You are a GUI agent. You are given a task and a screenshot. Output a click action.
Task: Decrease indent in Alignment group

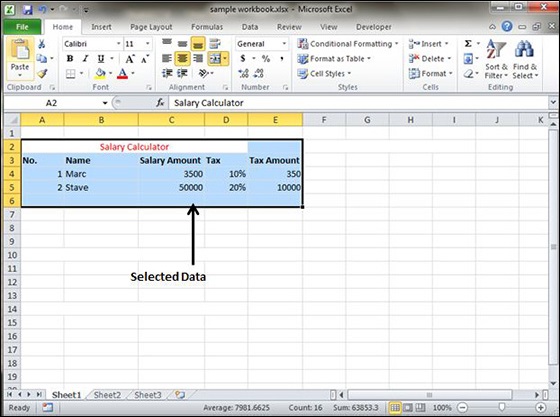coord(167,73)
